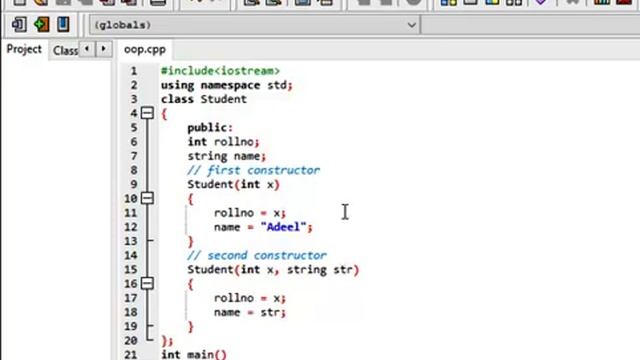Click the green arrow toolbar icon
The width and height of the screenshot is (640, 360).
41,24
